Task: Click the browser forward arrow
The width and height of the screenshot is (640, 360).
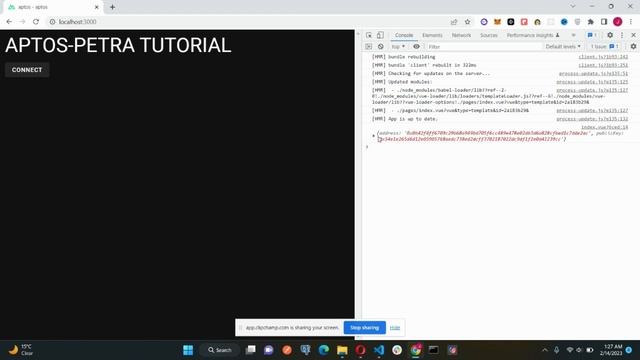Action: pyautogui.click(x=22, y=22)
